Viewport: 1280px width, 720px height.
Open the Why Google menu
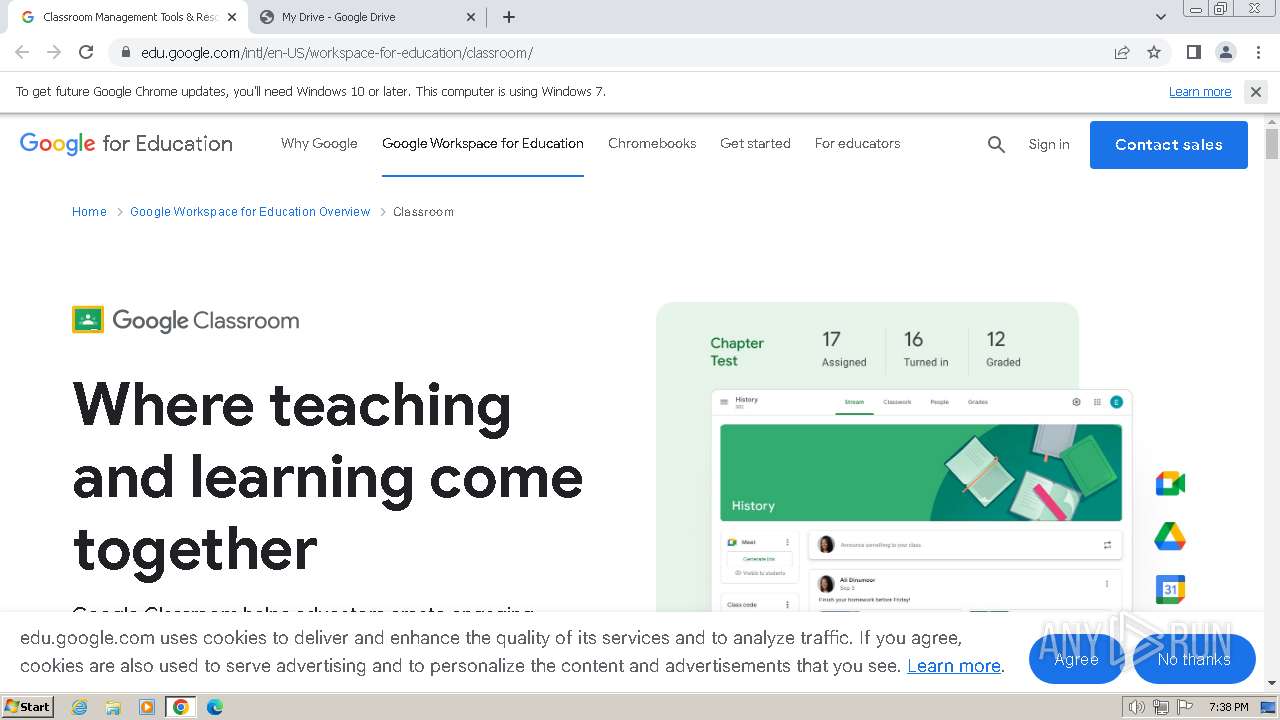pos(319,143)
